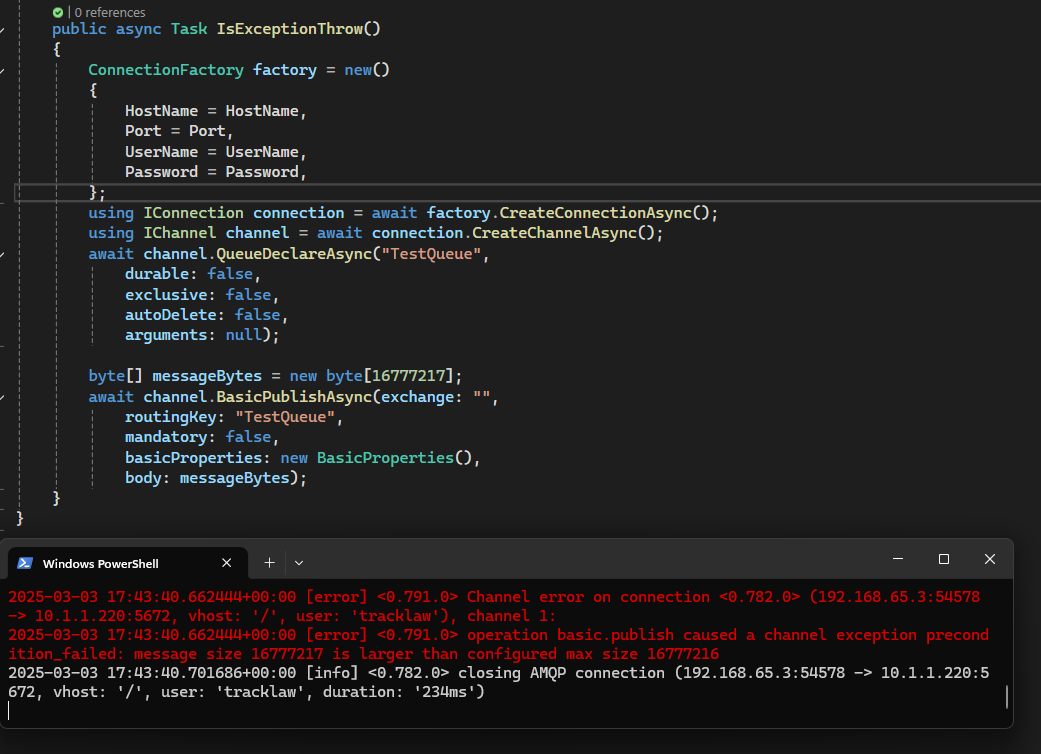Click the 'UserName = UserName,' line

216,151
